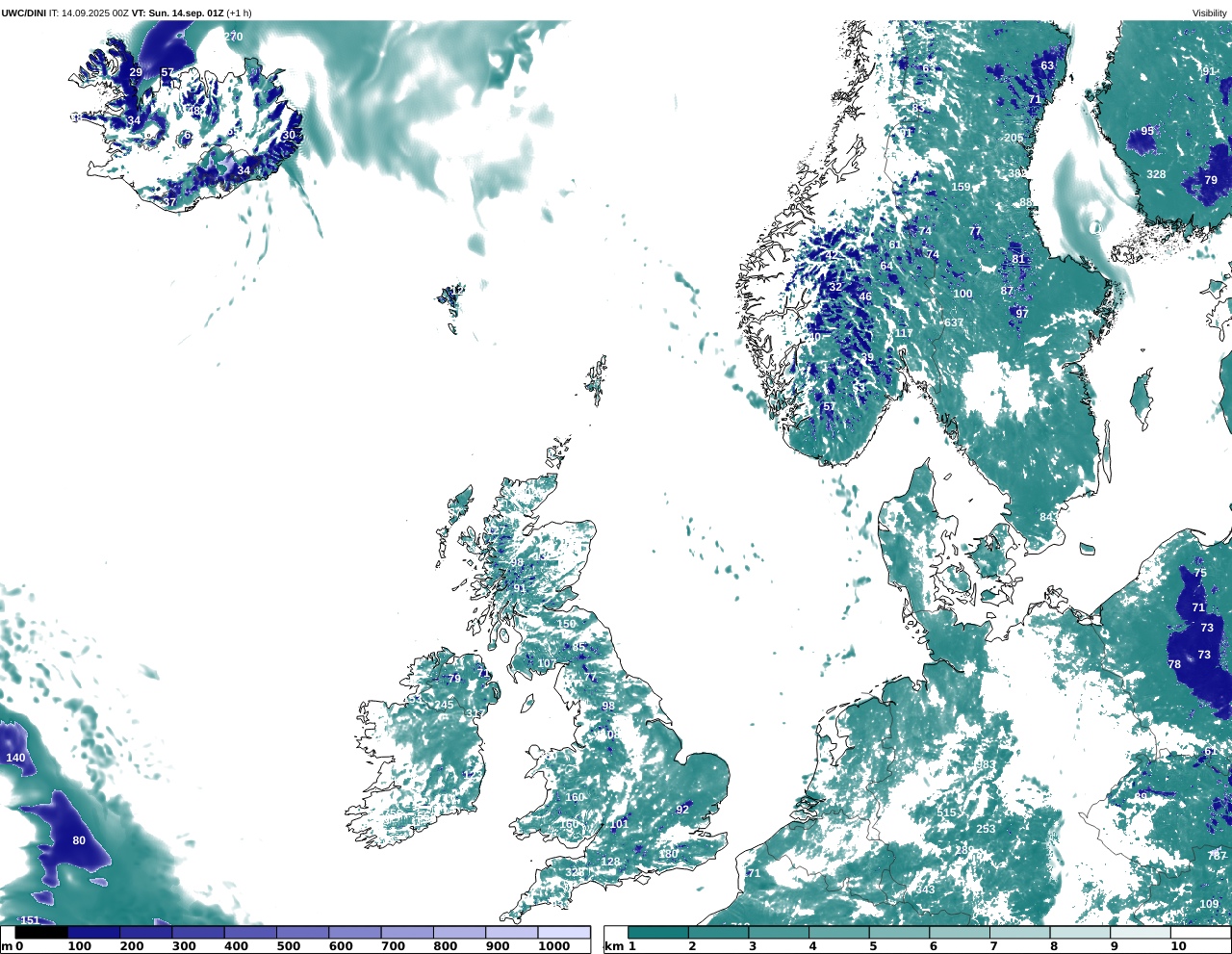Click the black 0–100 m legend swatch

pos(41,933)
